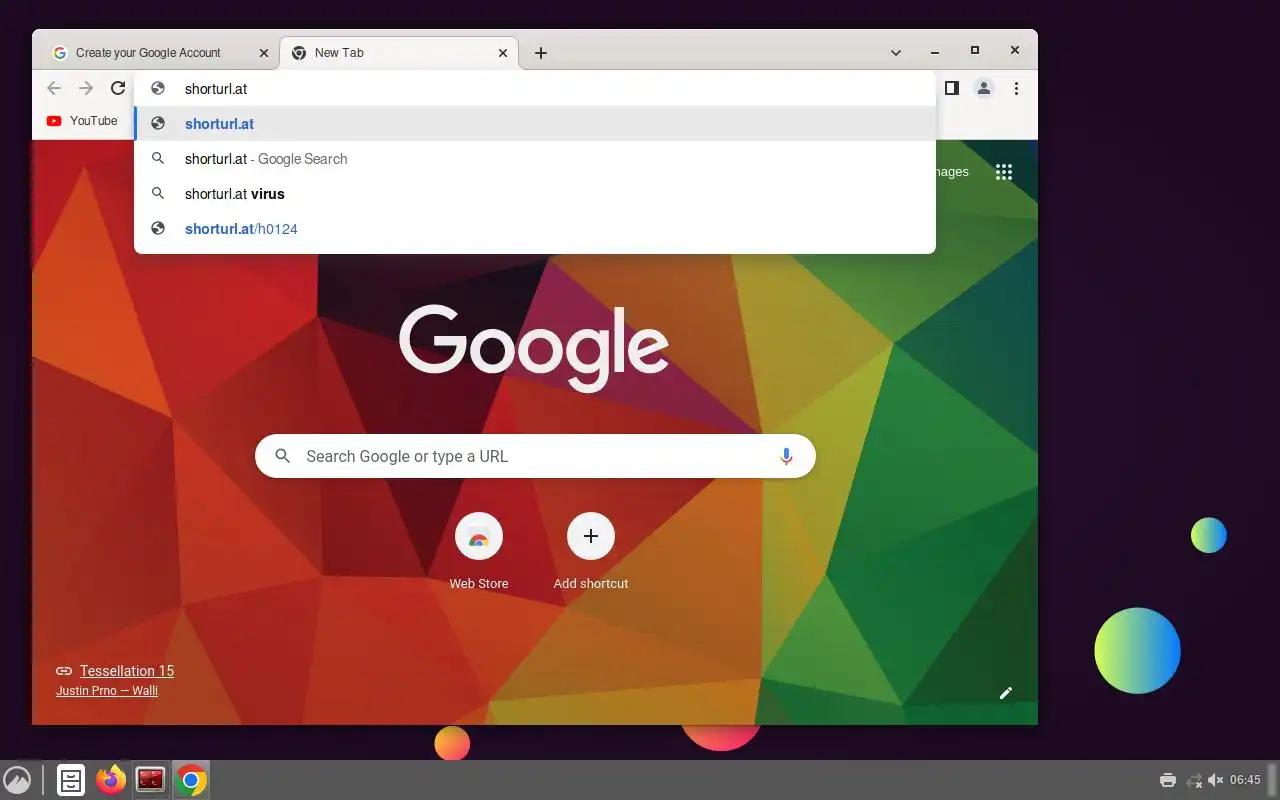The image size is (1280, 800).
Task: Open the Google apps grid
Action: [x=1004, y=172]
